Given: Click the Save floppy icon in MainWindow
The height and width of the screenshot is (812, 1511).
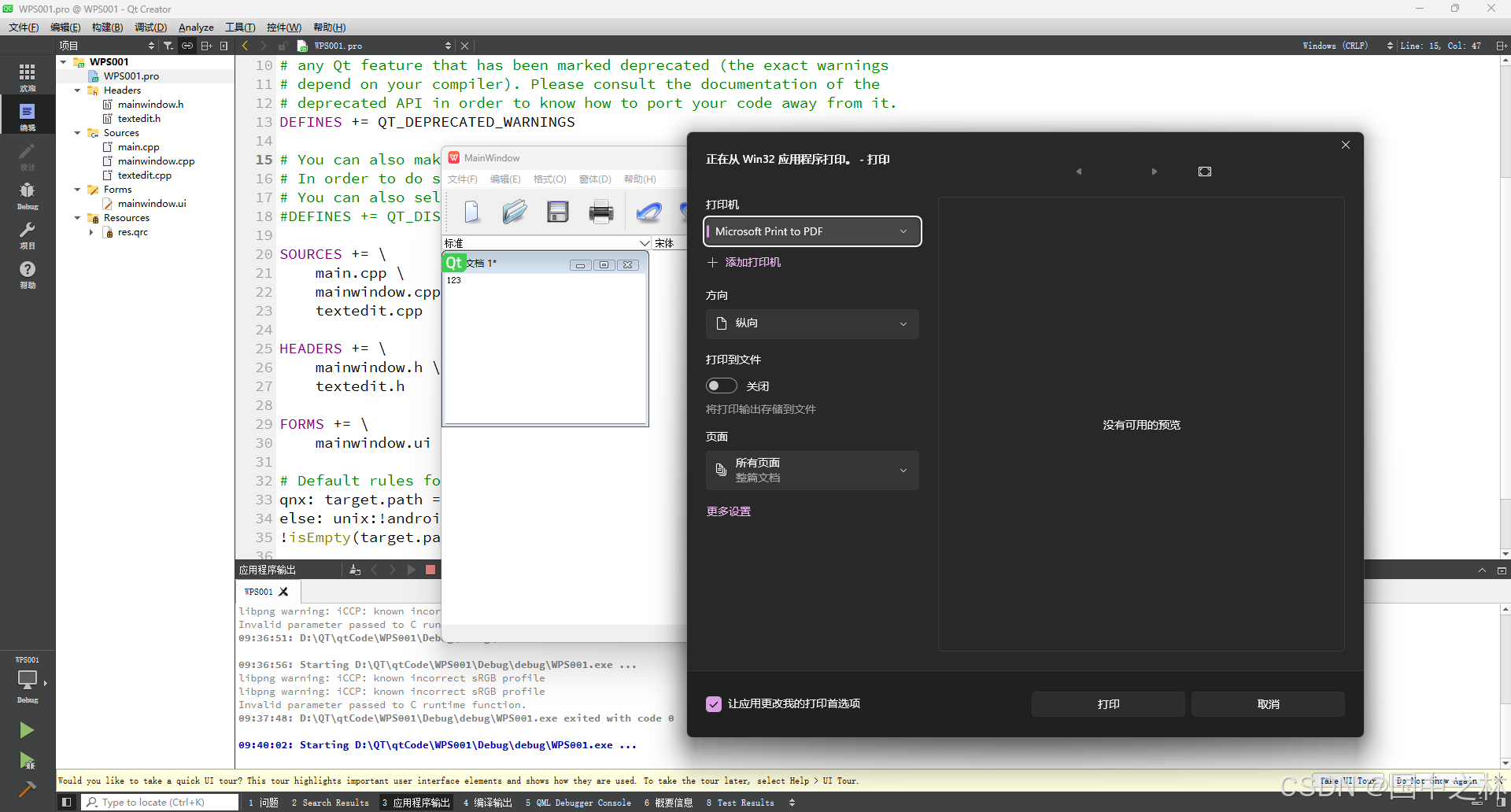Looking at the screenshot, I should (558, 212).
